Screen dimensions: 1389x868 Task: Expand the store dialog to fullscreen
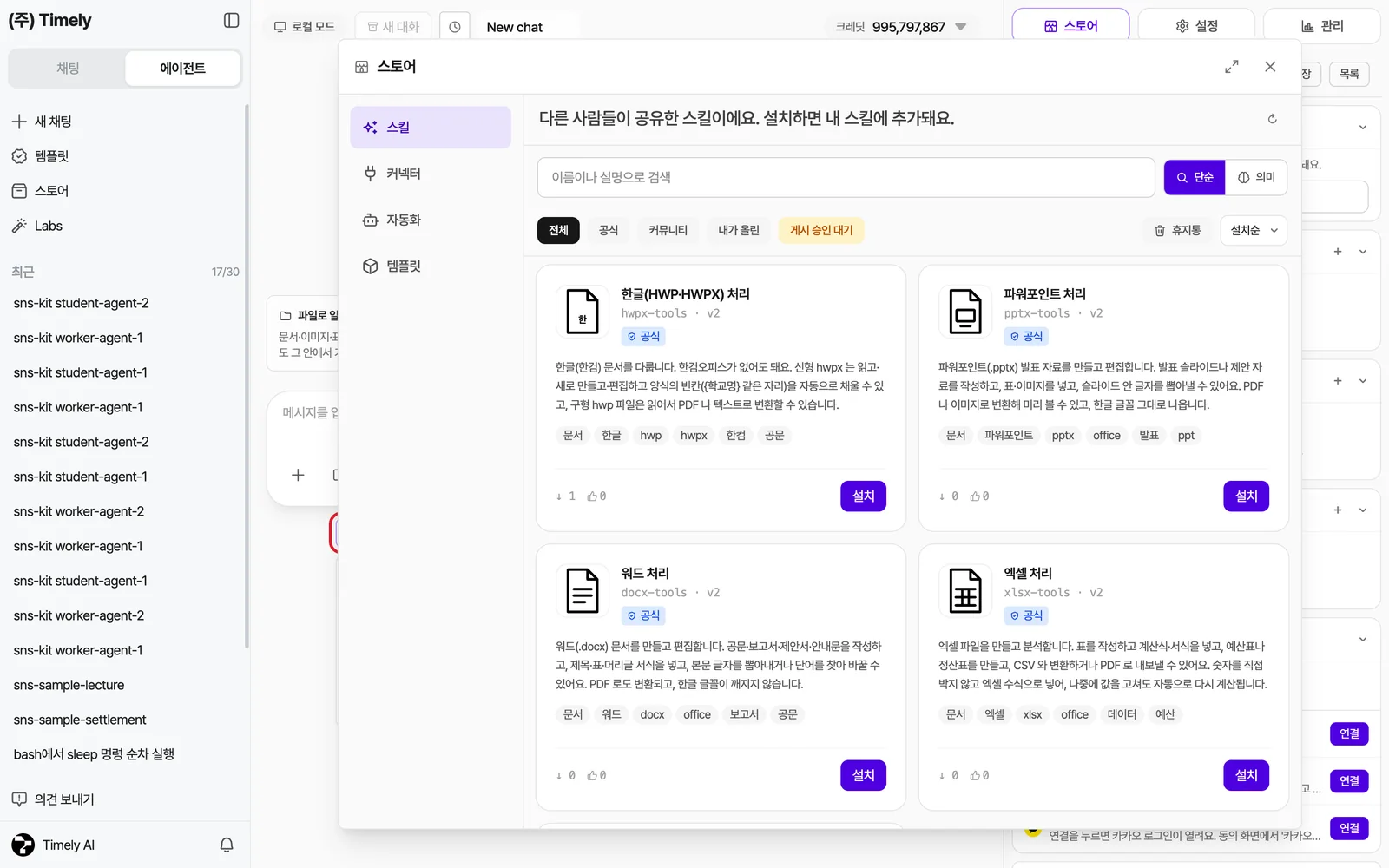(x=1231, y=66)
